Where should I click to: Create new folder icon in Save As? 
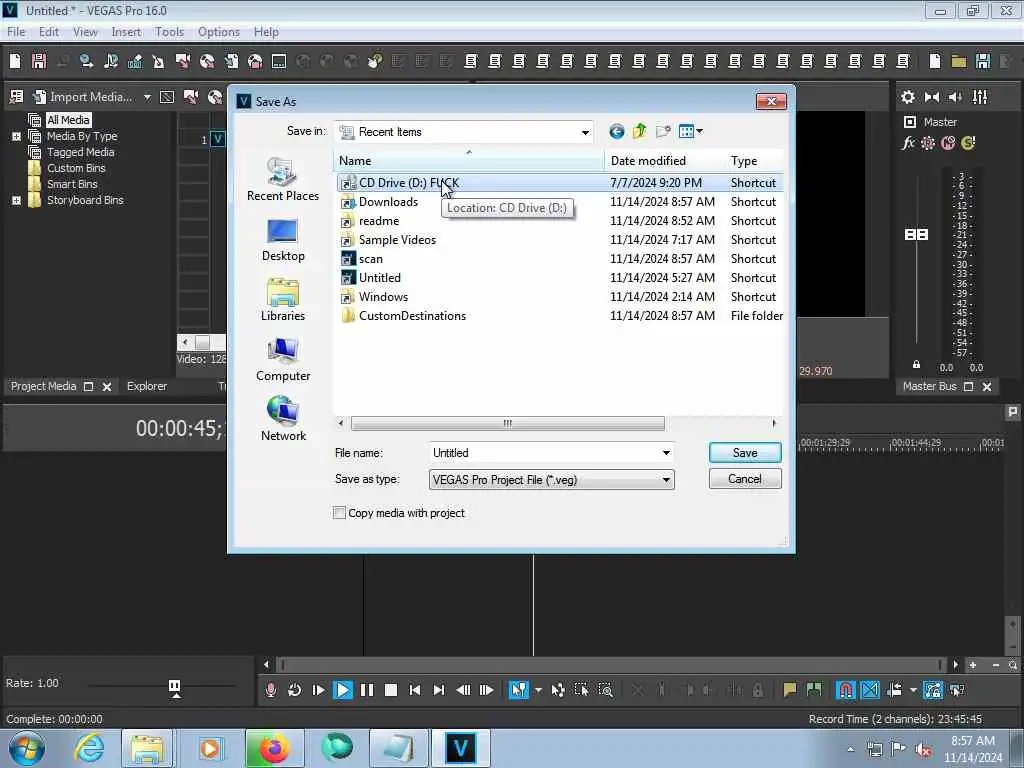663,132
